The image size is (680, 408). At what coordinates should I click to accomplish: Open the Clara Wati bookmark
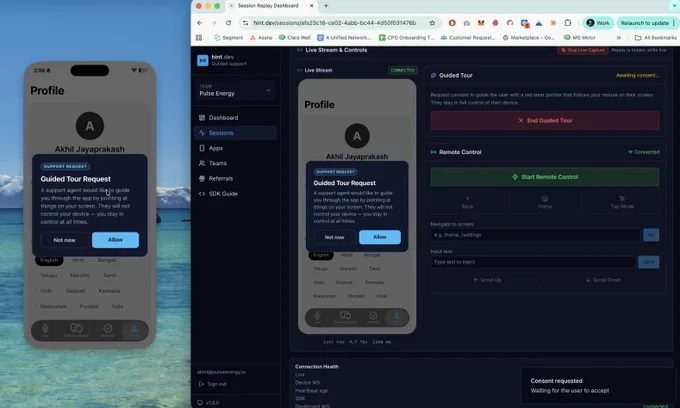coord(294,38)
